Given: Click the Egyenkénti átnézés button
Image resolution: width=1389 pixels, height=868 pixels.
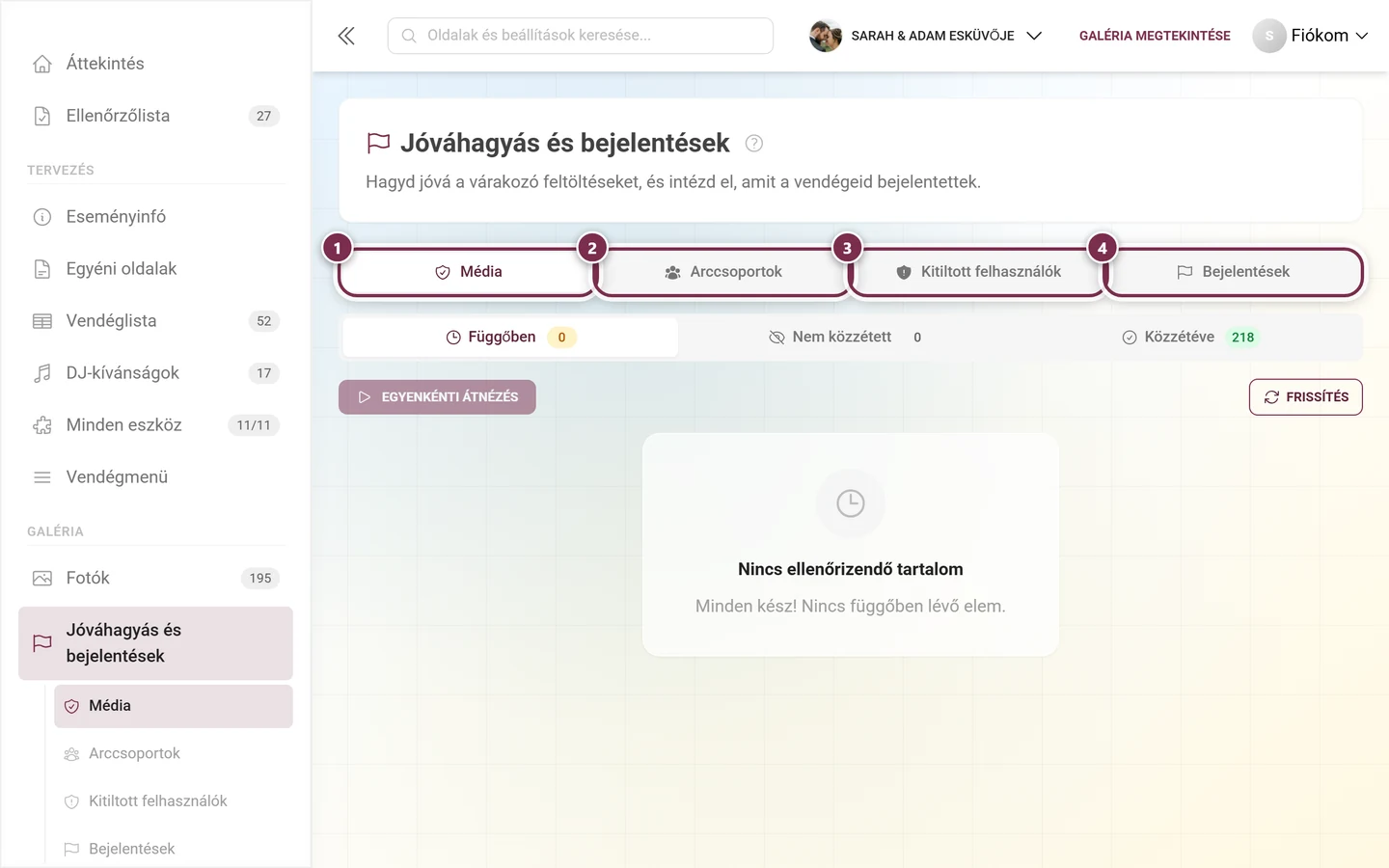Looking at the screenshot, I should pos(437,397).
